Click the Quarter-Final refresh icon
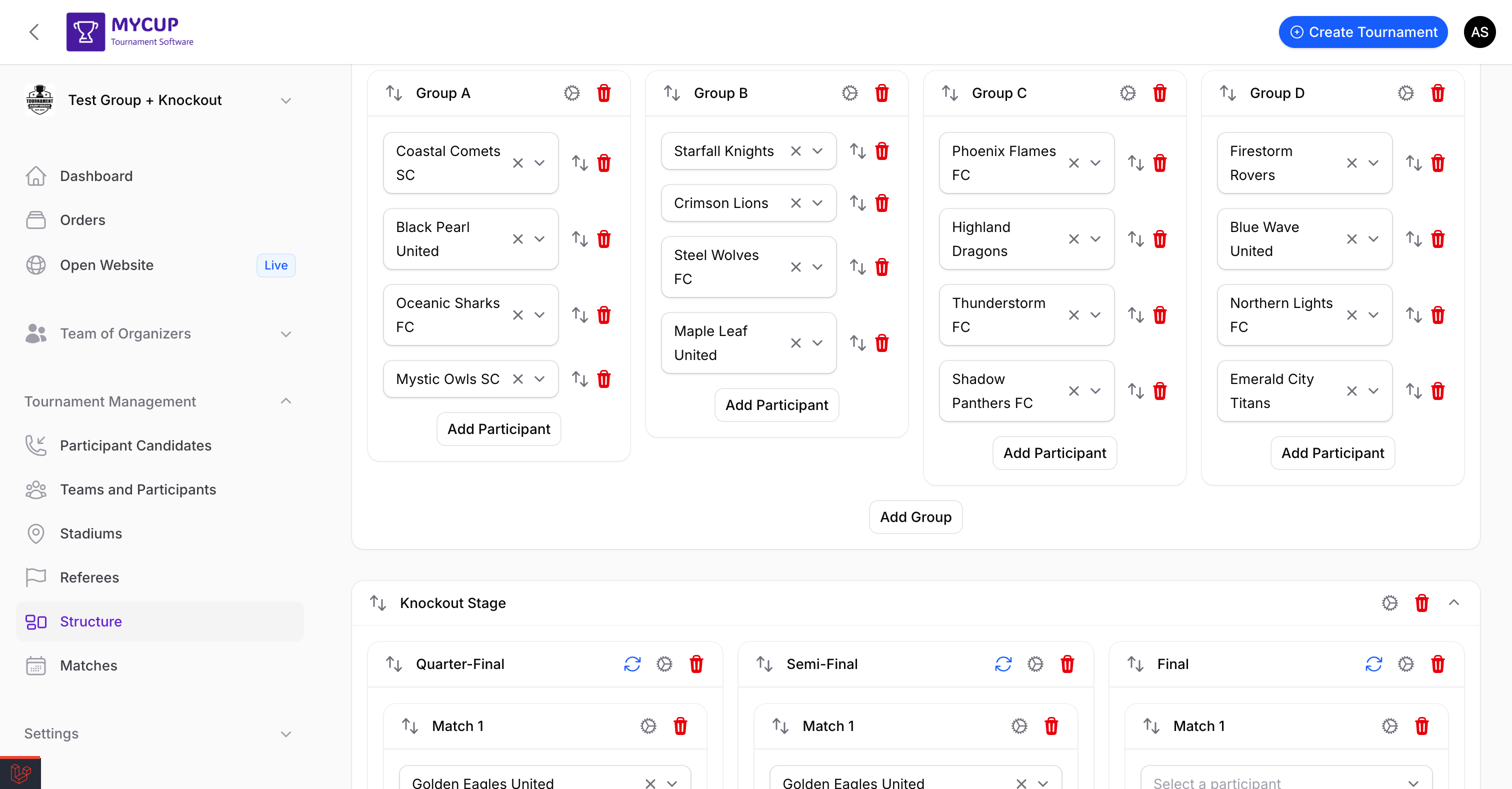 coord(632,664)
